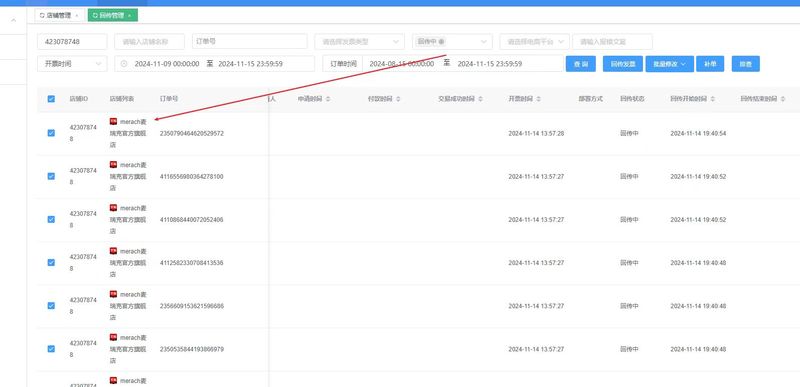The image size is (800, 387).
Task: Uncheck row with order 2356609153621598686
Action: tap(51, 306)
